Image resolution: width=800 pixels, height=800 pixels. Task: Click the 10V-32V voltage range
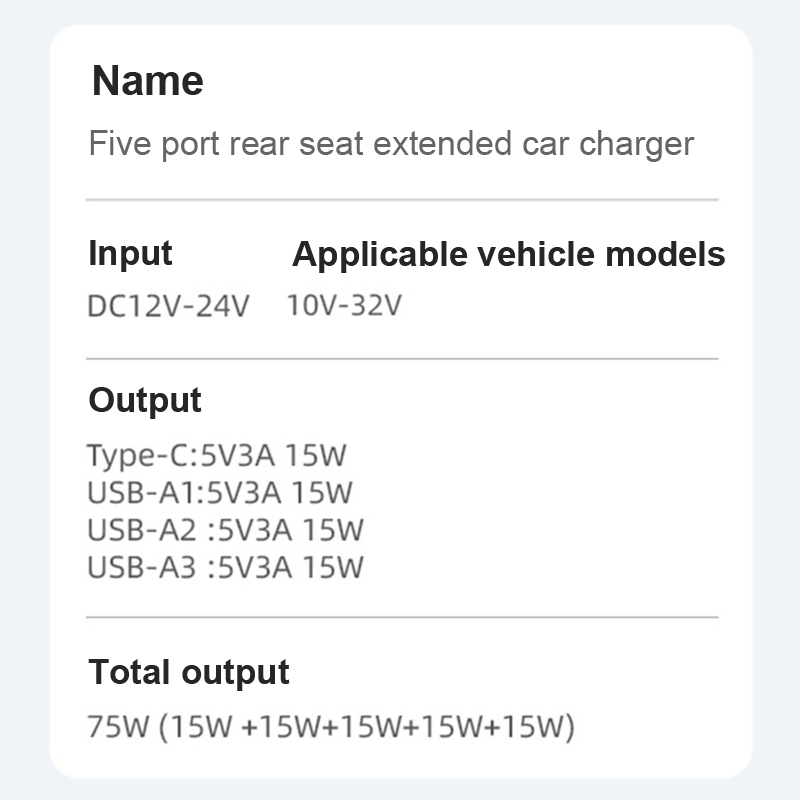[343, 305]
